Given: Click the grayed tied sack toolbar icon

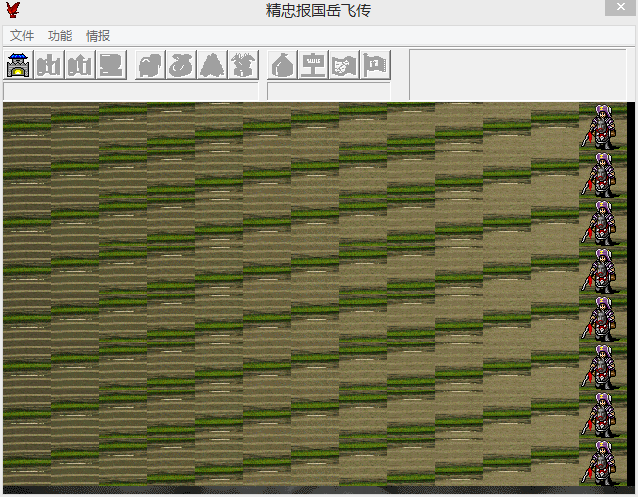Looking at the screenshot, I should pos(282,65).
